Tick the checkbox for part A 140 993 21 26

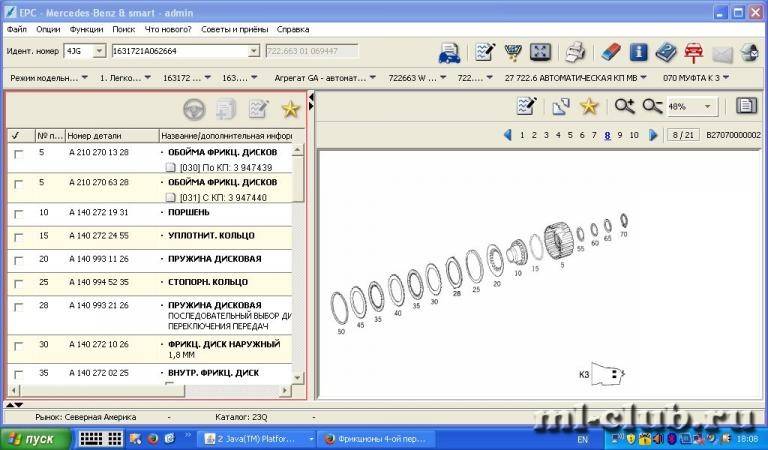19,307
